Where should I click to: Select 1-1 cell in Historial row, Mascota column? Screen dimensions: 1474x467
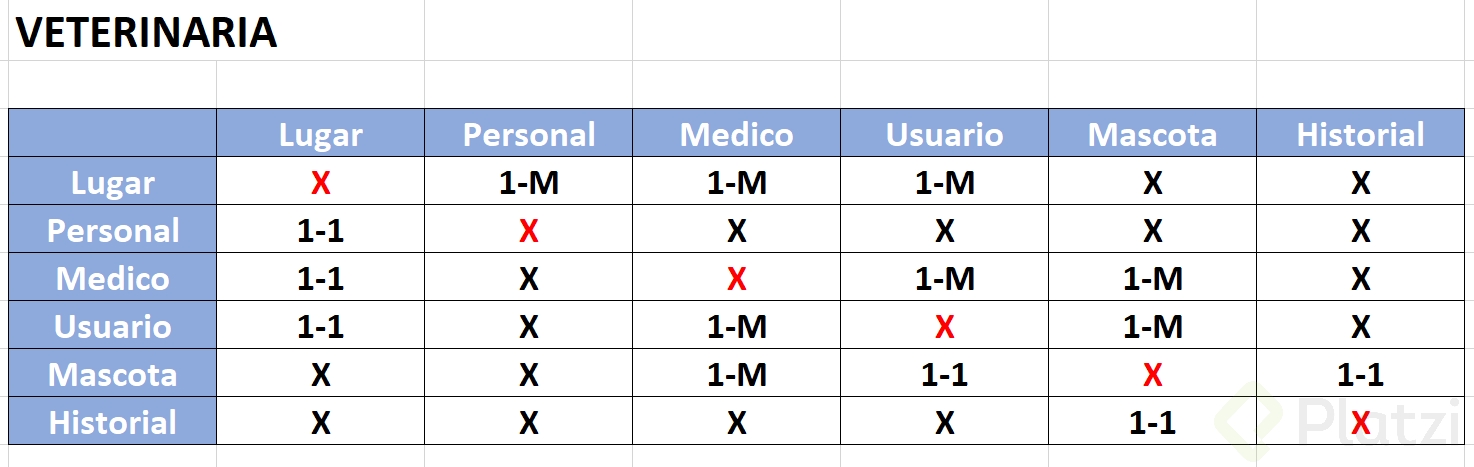[x=1152, y=423]
